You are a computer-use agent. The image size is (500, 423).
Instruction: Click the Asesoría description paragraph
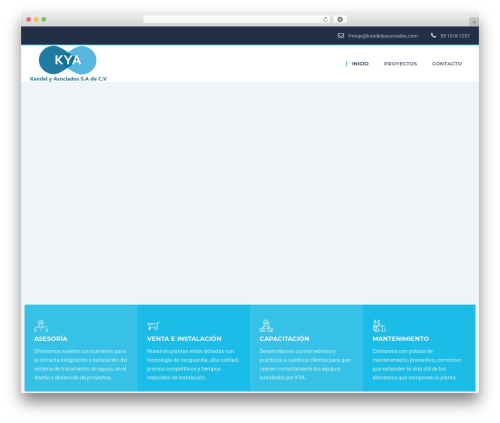pyautogui.click(x=80, y=364)
